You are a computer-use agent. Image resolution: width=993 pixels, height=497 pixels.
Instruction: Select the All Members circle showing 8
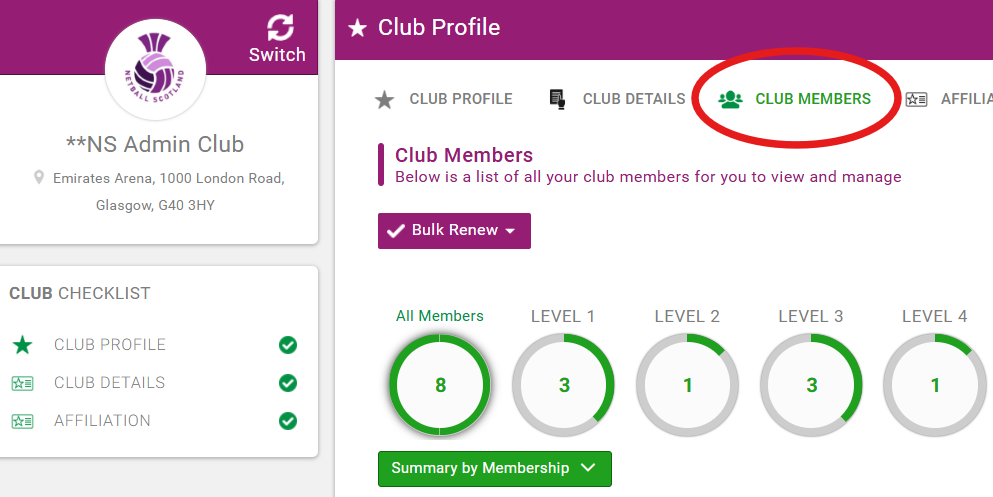coord(440,385)
